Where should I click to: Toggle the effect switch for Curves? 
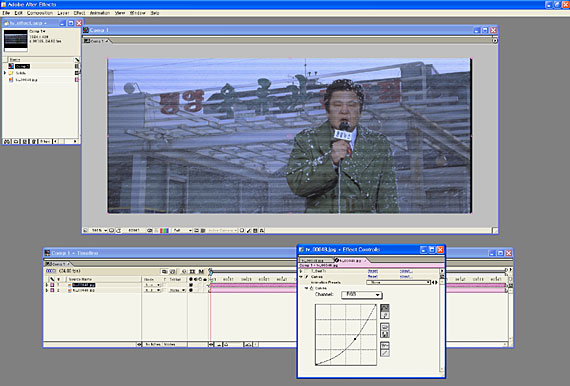tap(307, 277)
